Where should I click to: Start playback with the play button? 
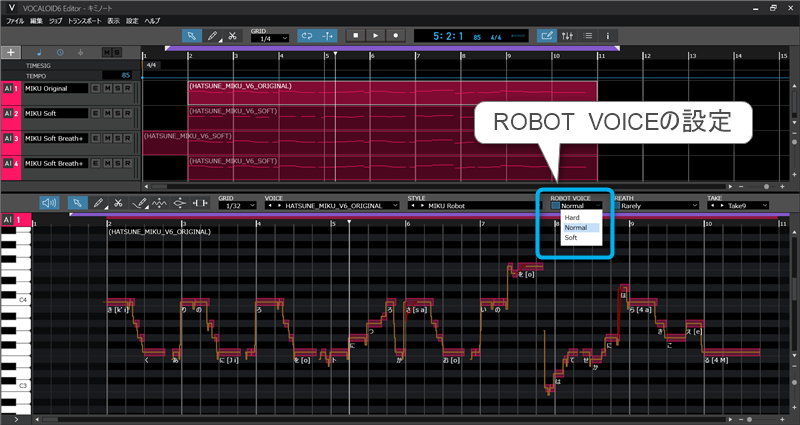[376, 36]
